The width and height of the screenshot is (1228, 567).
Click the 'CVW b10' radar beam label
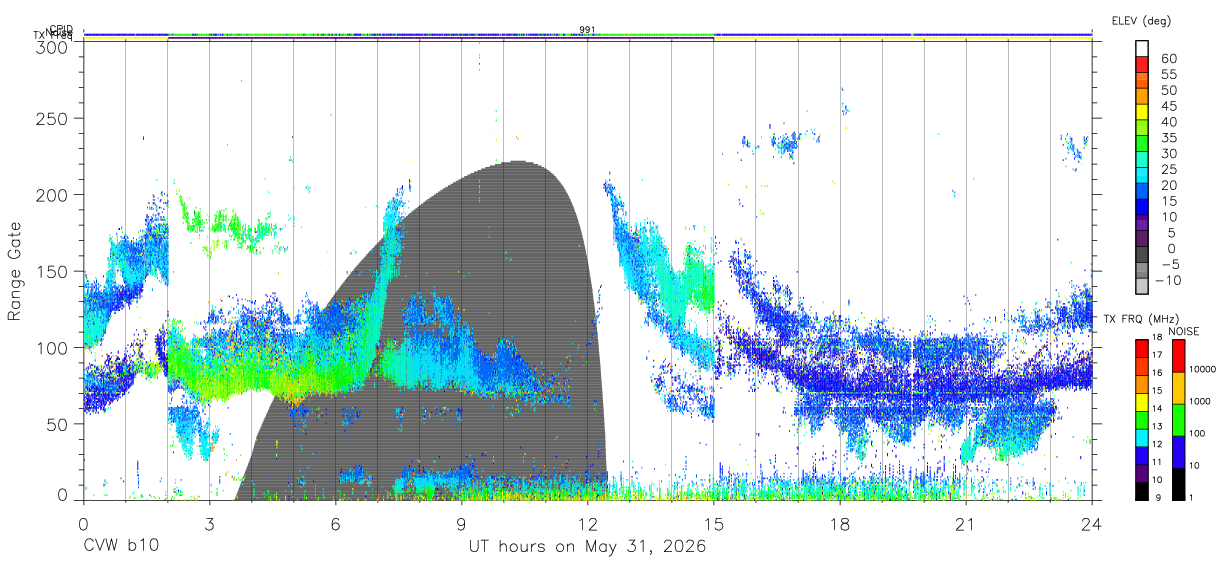[120, 546]
